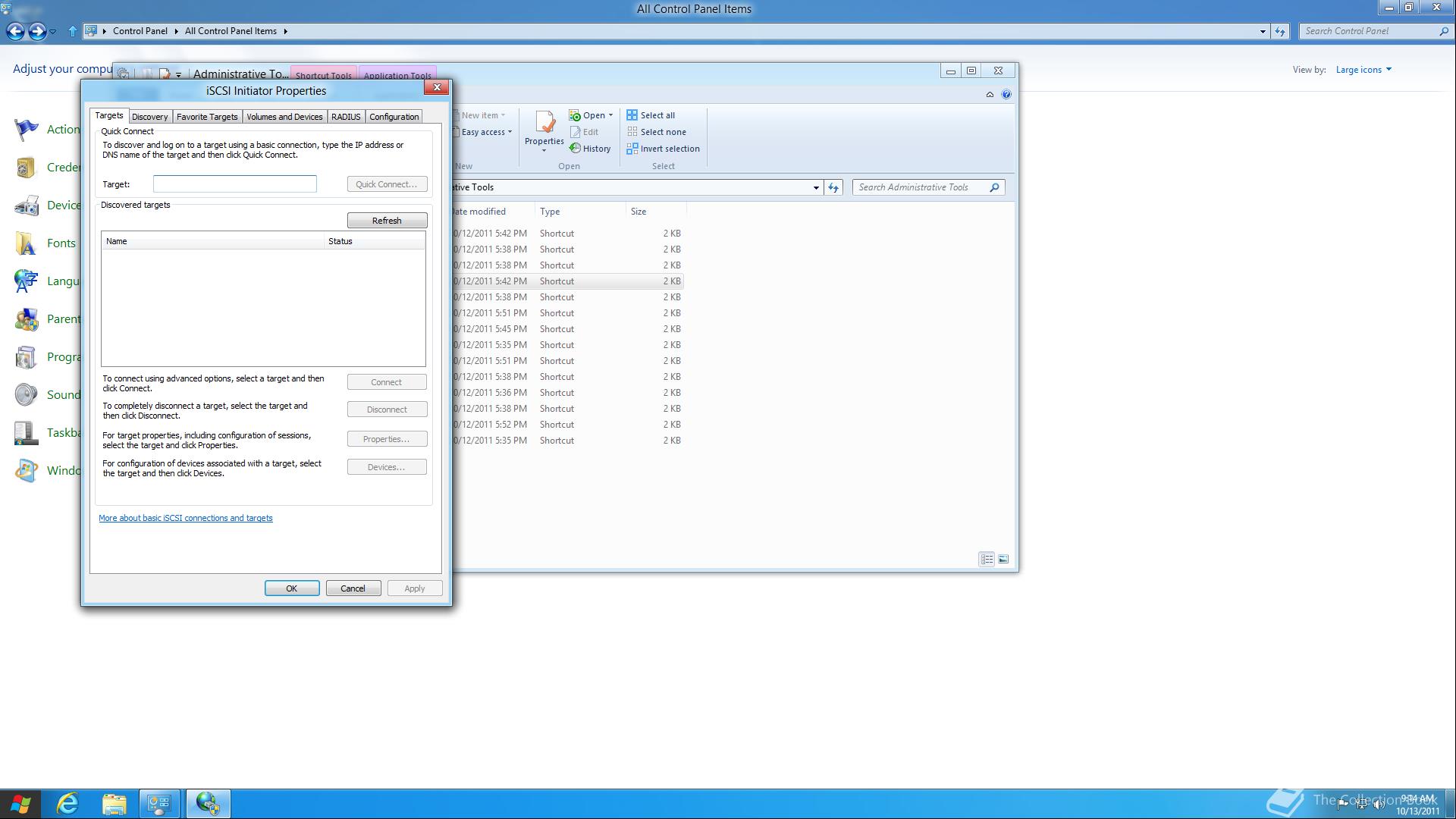The width and height of the screenshot is (1456, 819).
Task: Click the Forward arrow in Control Panel
Action: click(x=36, y=31)
